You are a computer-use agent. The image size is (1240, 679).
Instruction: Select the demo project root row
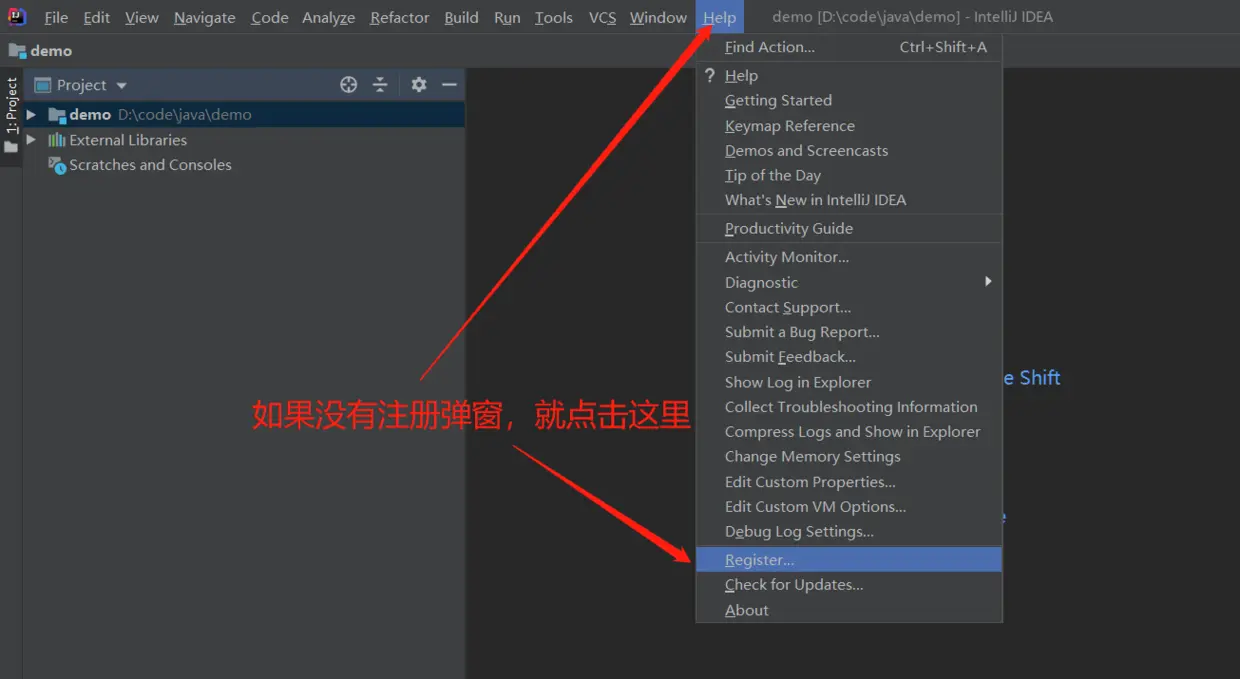(244, 115)
